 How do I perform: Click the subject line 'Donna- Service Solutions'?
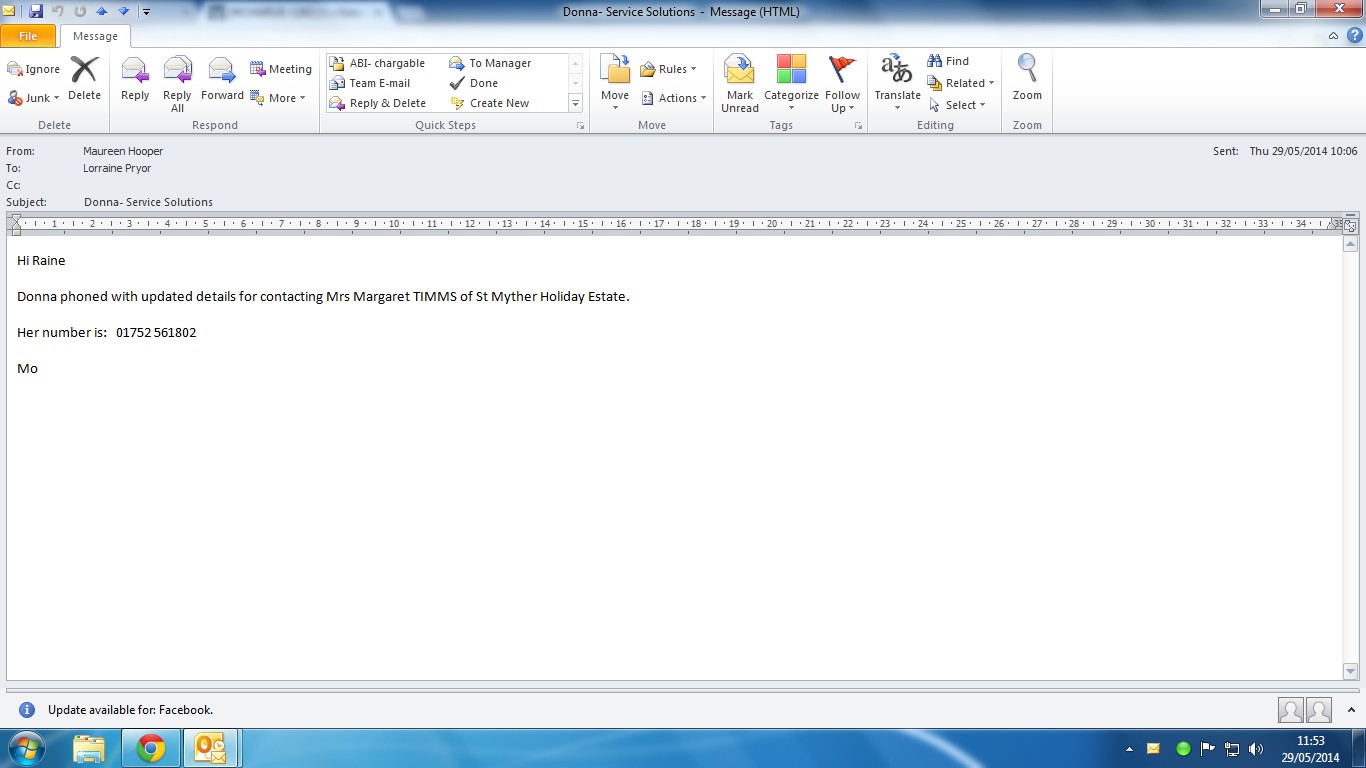(x=148, y=202)
